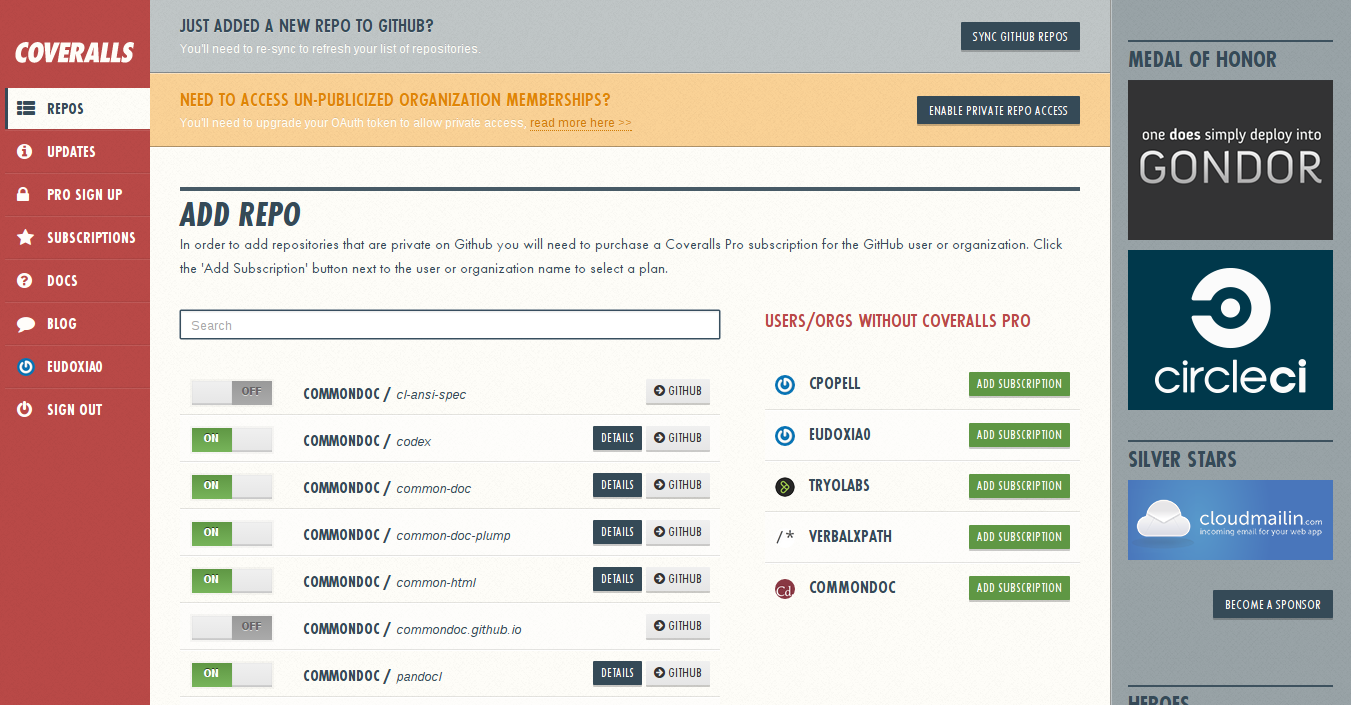Open GitHub for the common-doc repo

678,485
